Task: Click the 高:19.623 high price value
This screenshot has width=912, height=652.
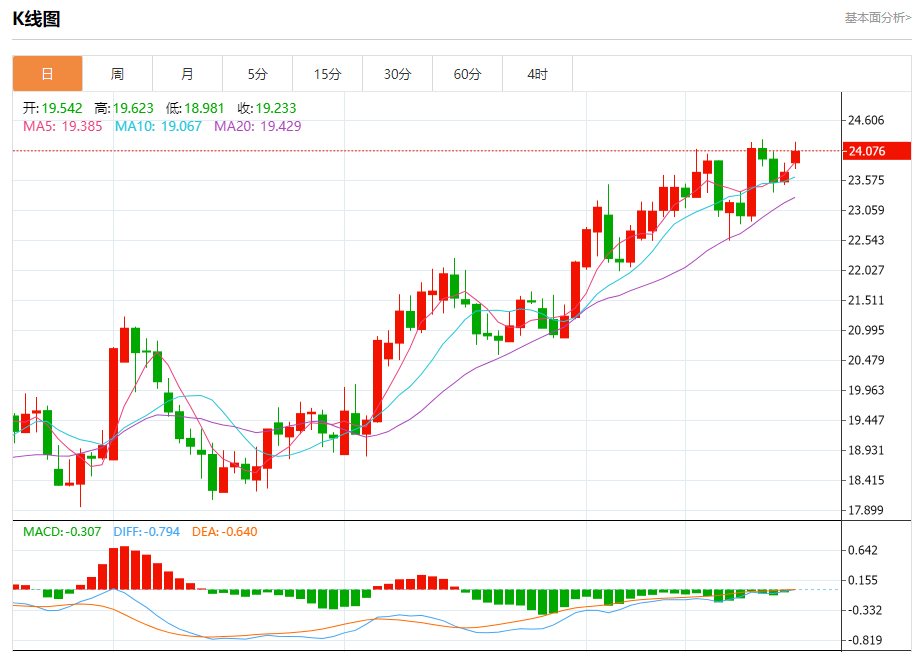Action: pos(124,108)
